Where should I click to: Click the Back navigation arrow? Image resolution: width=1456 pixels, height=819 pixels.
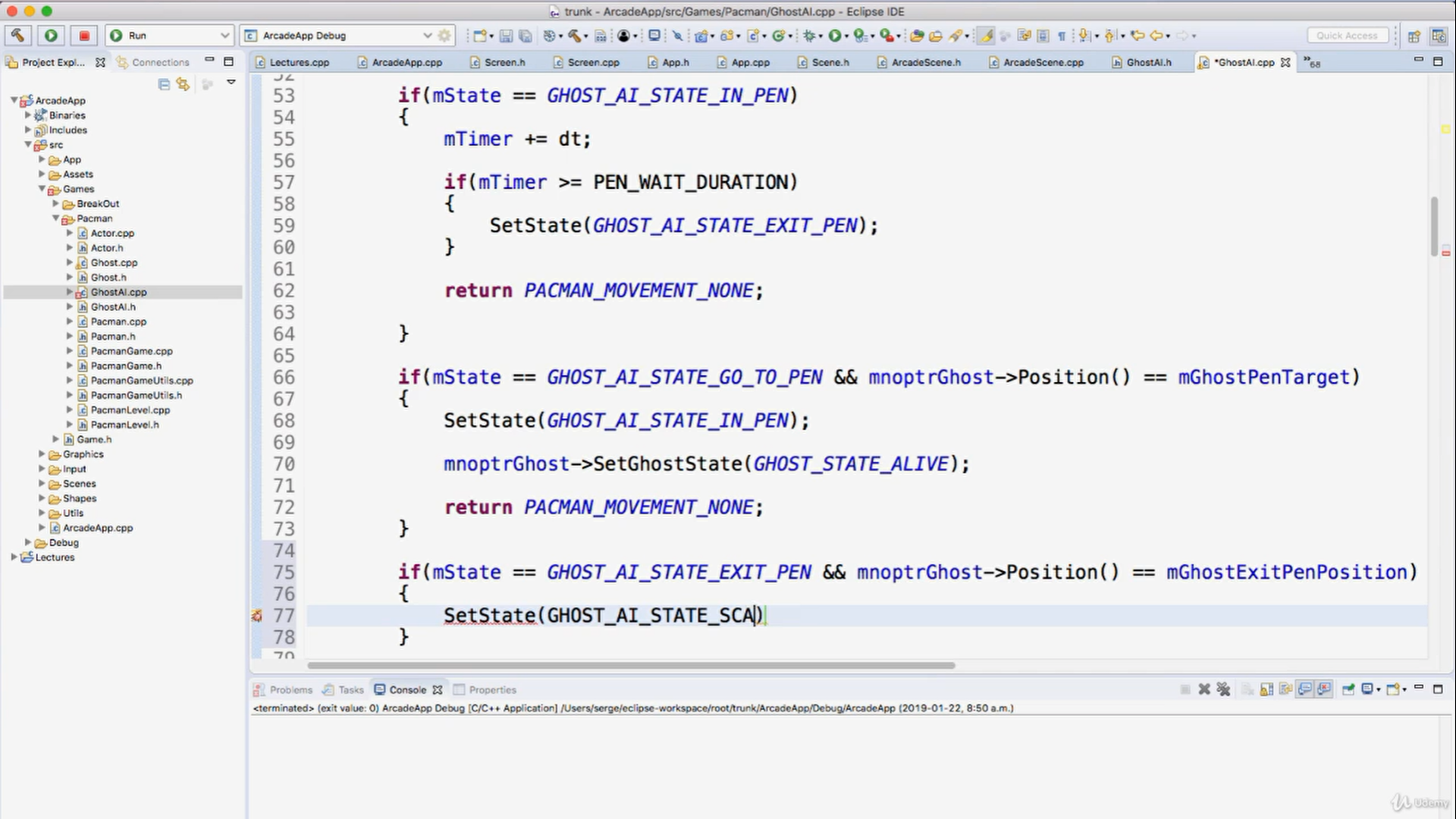pyautogui.click(x=1156, y=36)
